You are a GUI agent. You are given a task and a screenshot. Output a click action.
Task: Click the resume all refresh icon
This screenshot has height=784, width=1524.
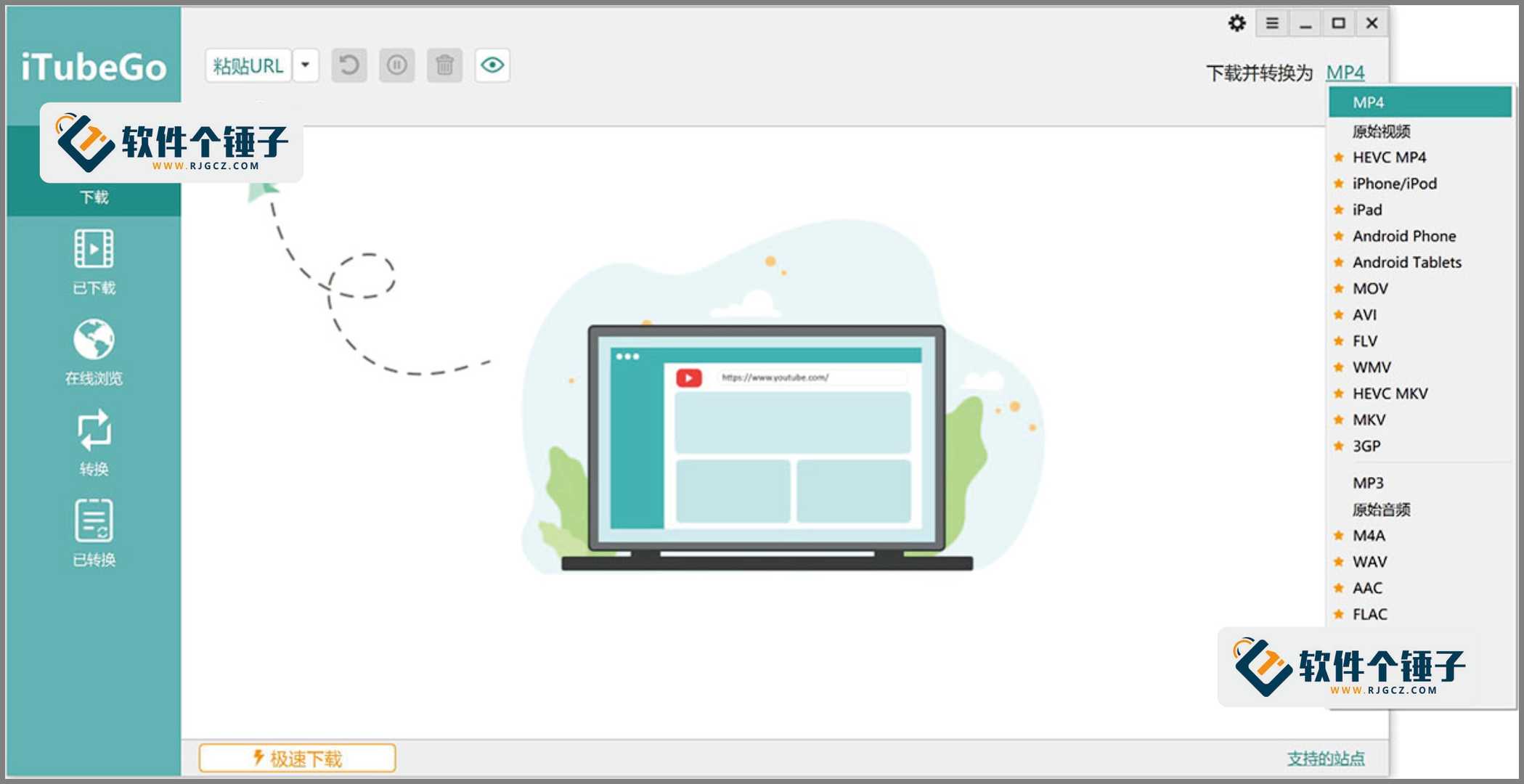(349, 66)
